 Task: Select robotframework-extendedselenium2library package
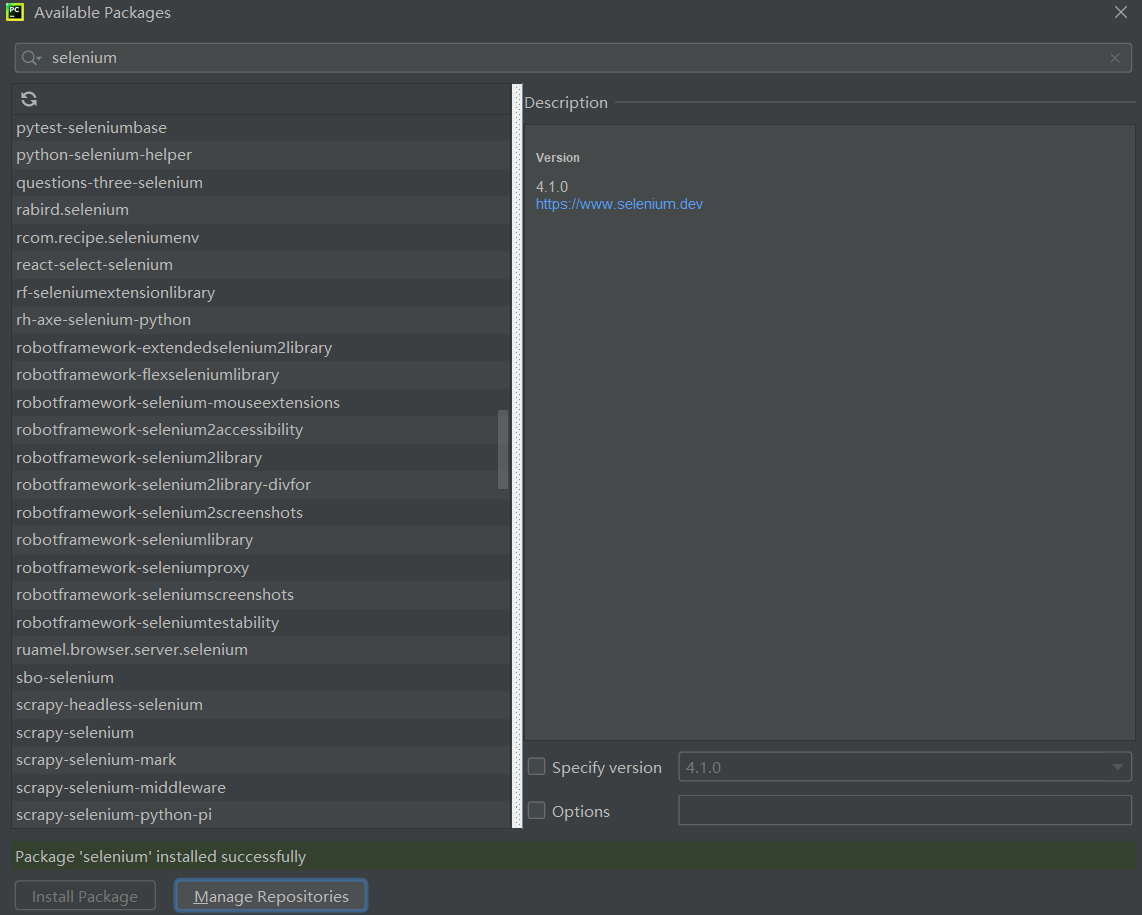click(261, 347)
